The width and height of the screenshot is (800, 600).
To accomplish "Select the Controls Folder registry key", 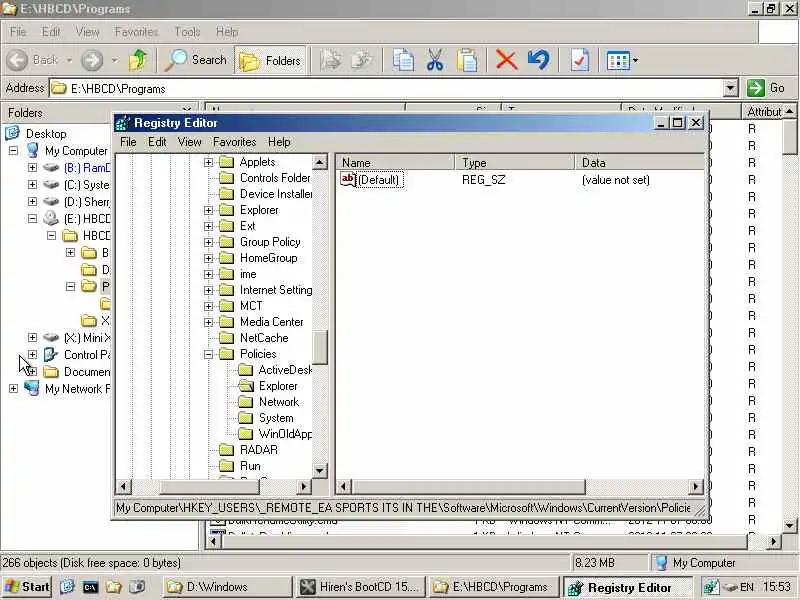I will click(x=274, y=178).
